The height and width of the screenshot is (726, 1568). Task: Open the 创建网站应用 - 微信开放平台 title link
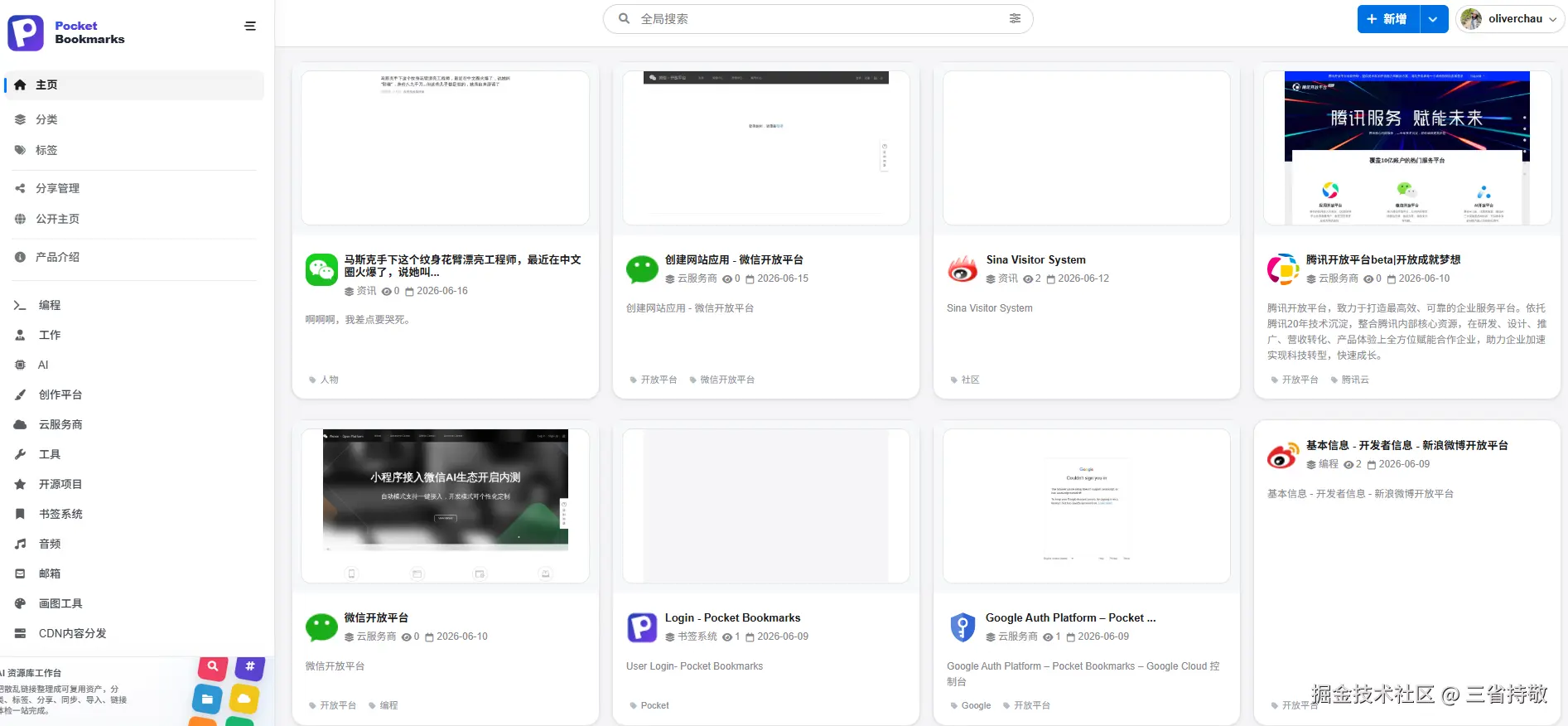(x=734, y=259)
